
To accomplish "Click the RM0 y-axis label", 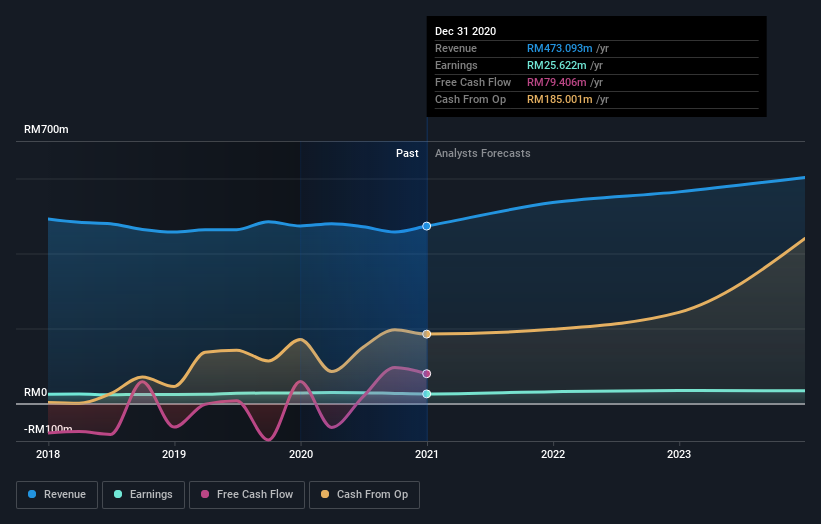I will [36, 393].
